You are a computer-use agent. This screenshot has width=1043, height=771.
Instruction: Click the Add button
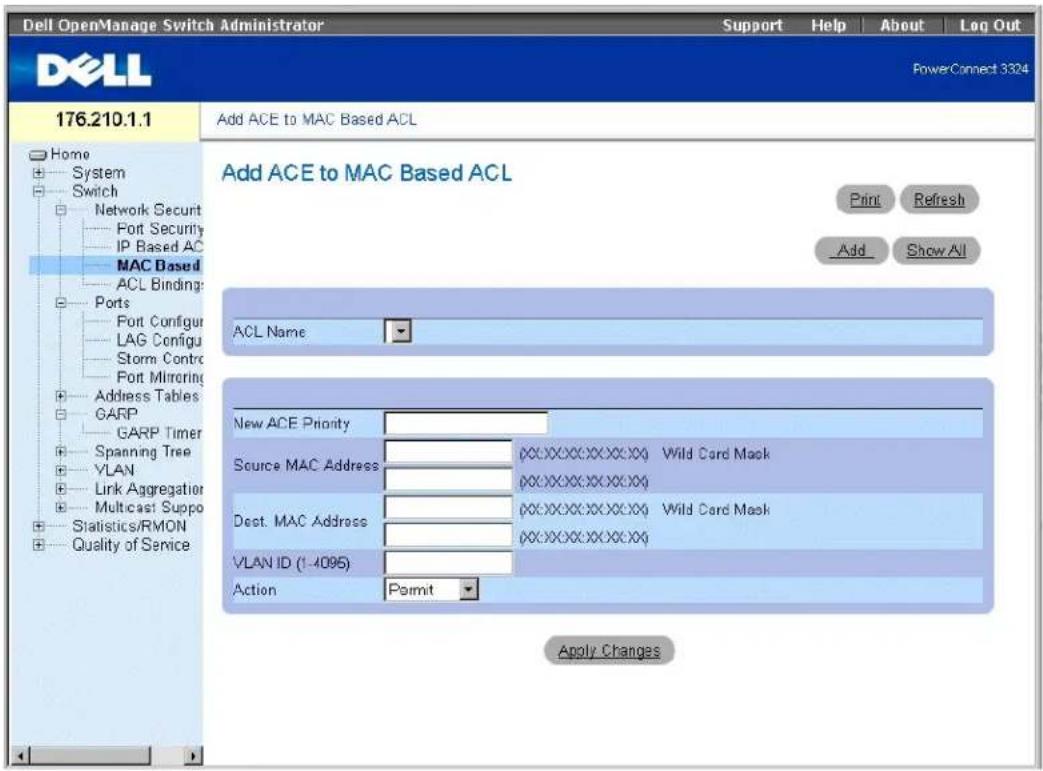[x=851, y=251]
